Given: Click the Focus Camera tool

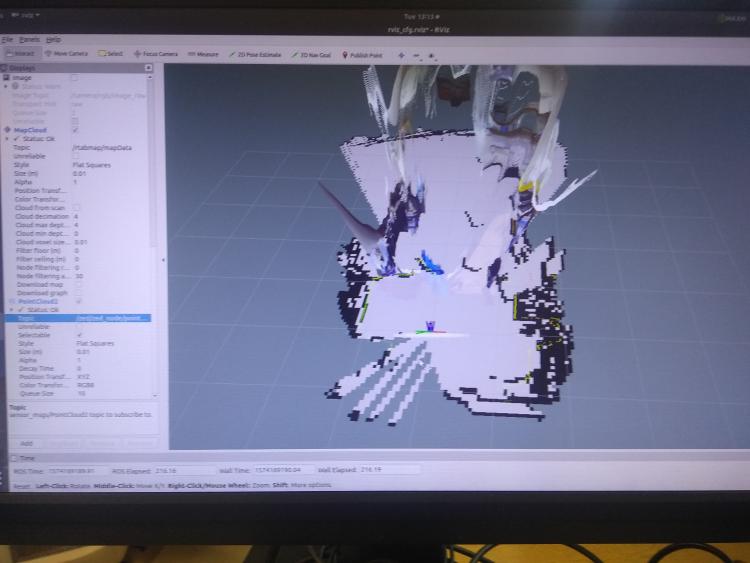Looking at the screenshot, I should (155, 53).
